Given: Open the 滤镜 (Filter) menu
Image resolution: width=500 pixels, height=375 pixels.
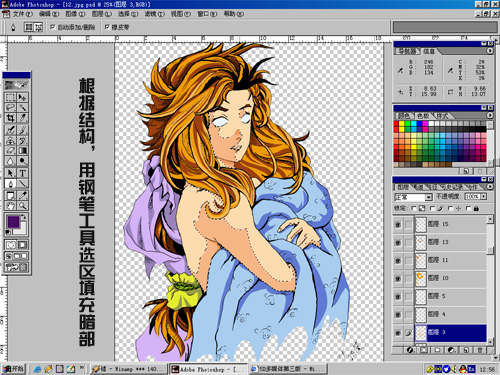Looking at the screenshot, I should 155,14.
